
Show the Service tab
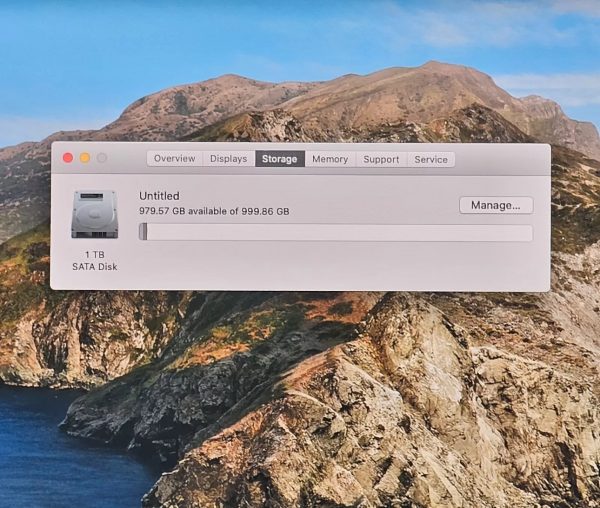point(431,159)
